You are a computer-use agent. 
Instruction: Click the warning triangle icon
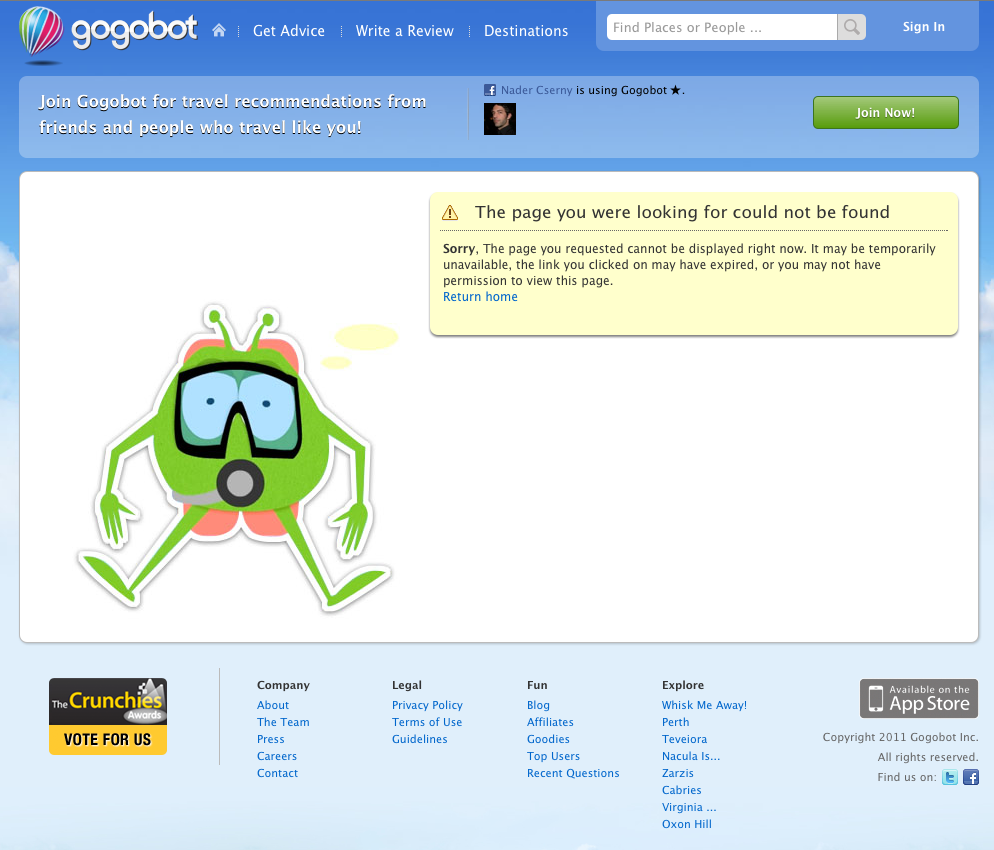pos(450,212)
